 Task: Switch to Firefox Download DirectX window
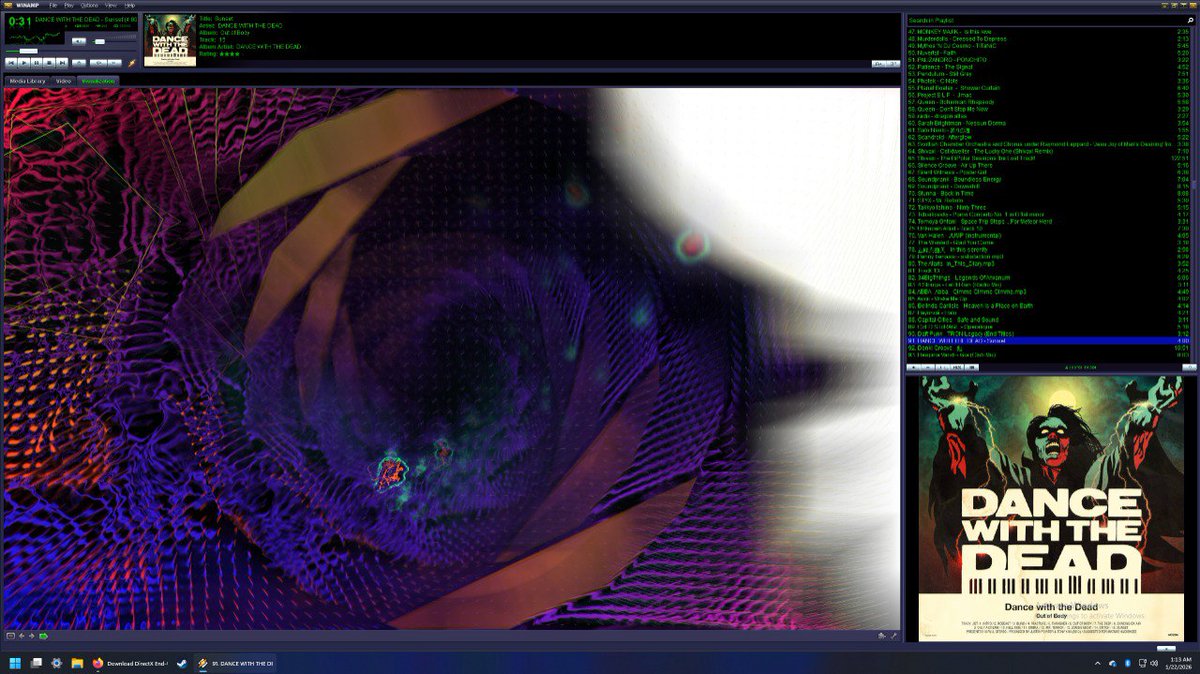130,663
